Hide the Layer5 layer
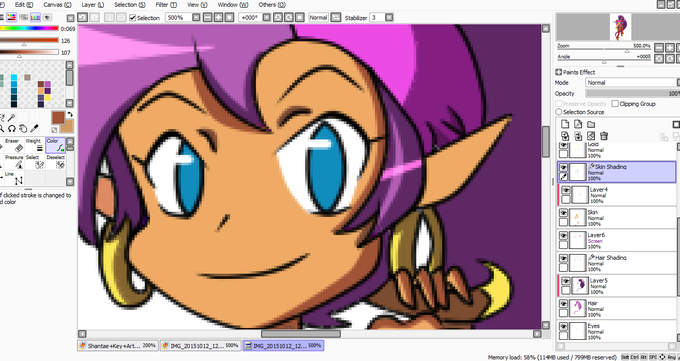The image size is (680, 361). pos(566,281)
